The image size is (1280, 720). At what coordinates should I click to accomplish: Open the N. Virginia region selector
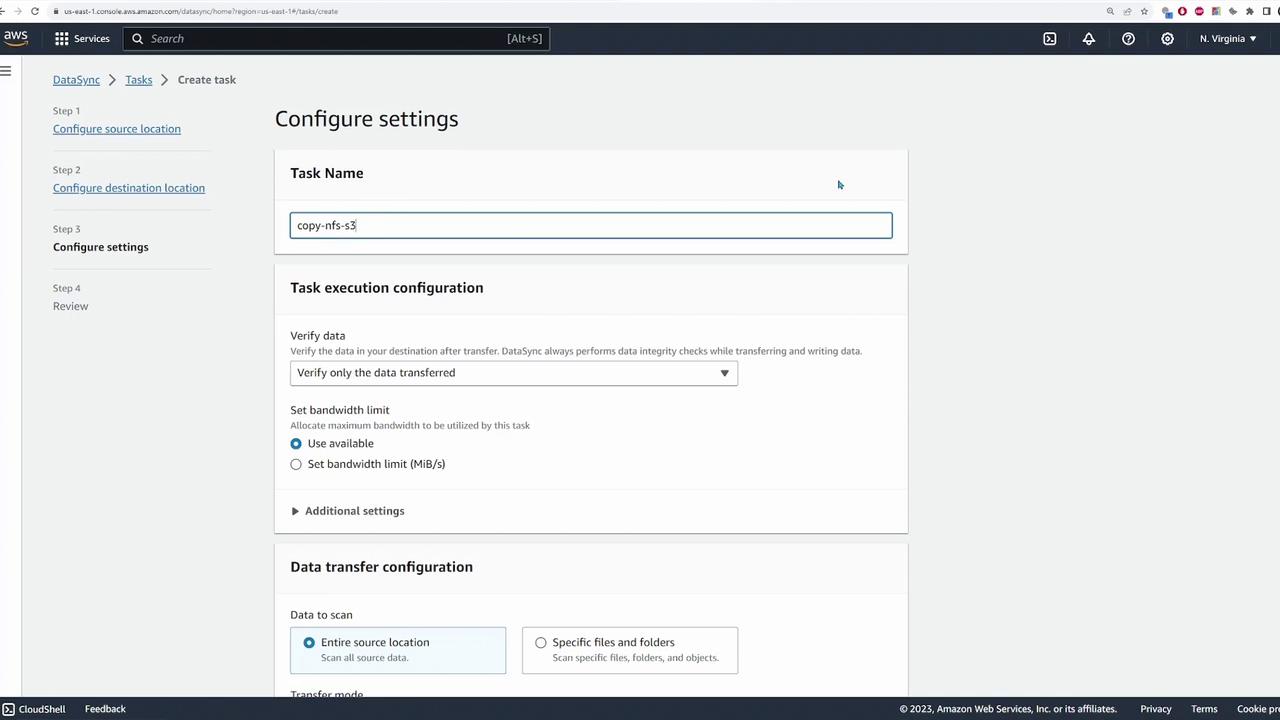[1228, 38]
